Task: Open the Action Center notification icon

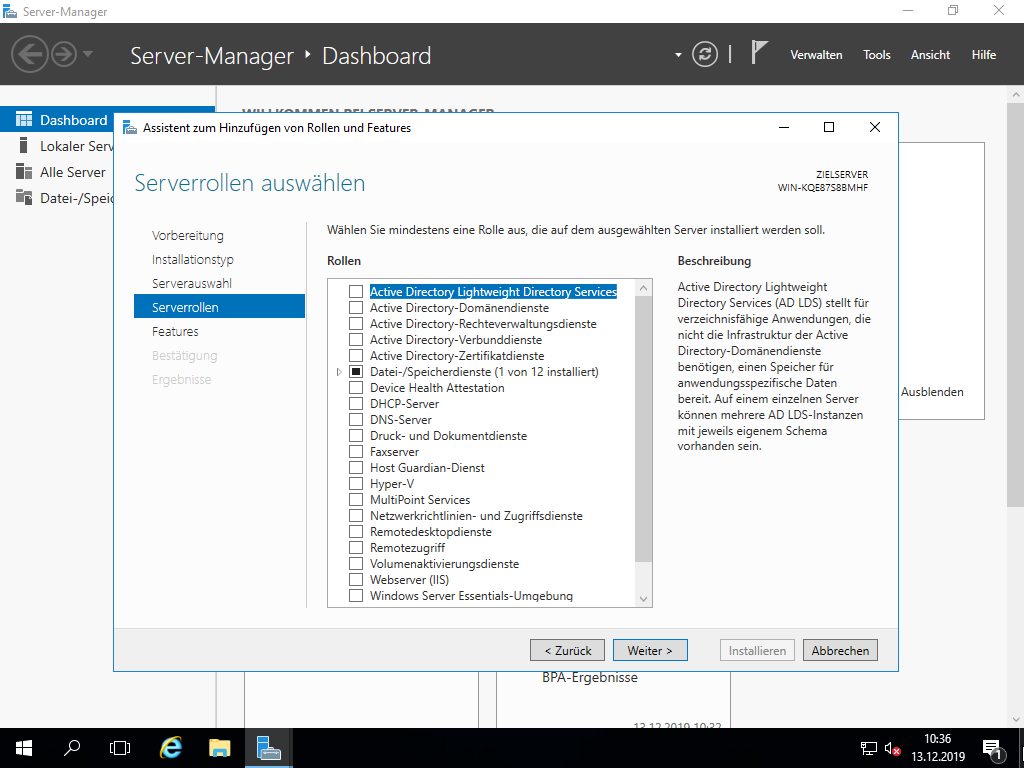Action: coord(992,748)
